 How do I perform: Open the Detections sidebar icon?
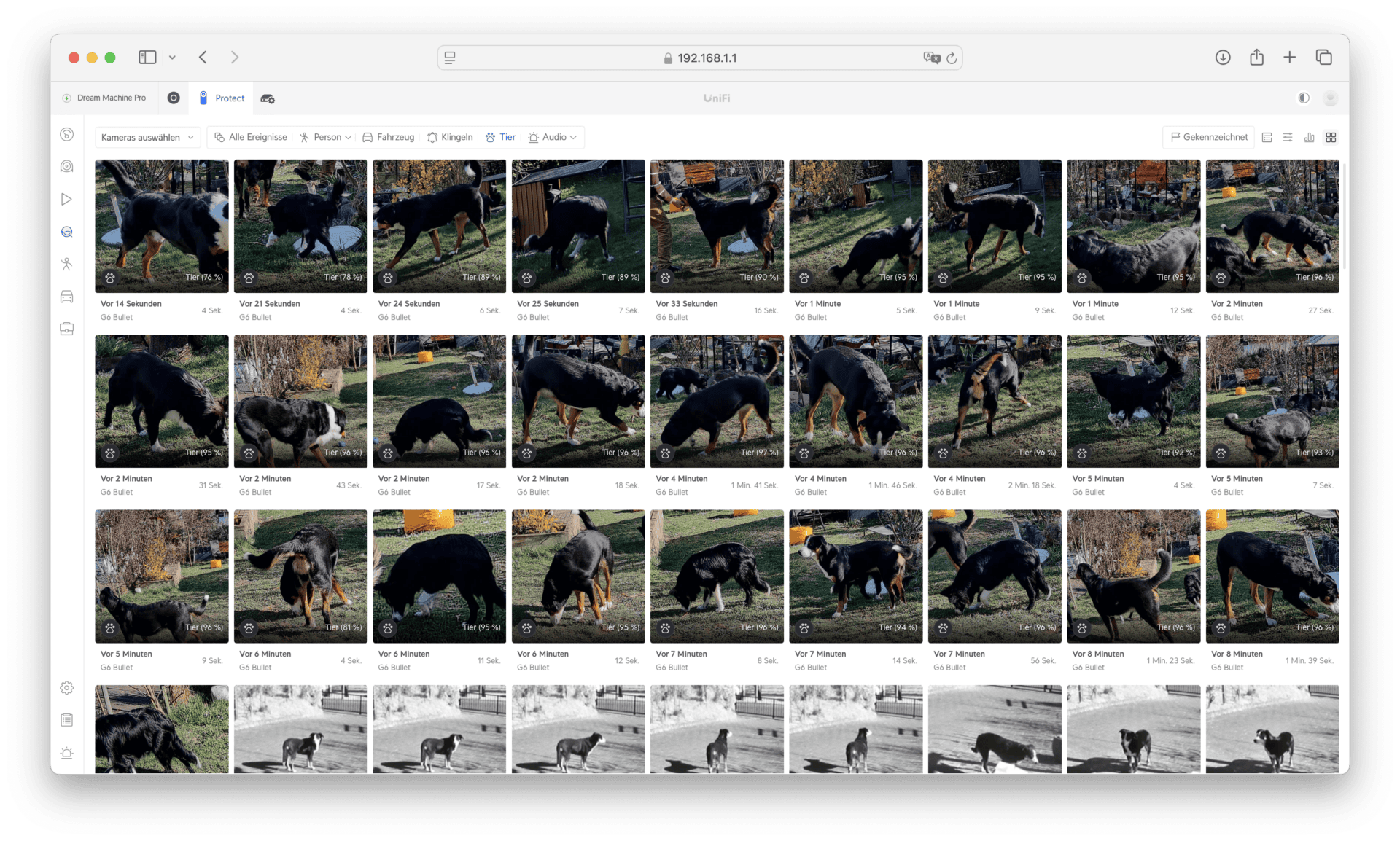[x=66, y=232]
